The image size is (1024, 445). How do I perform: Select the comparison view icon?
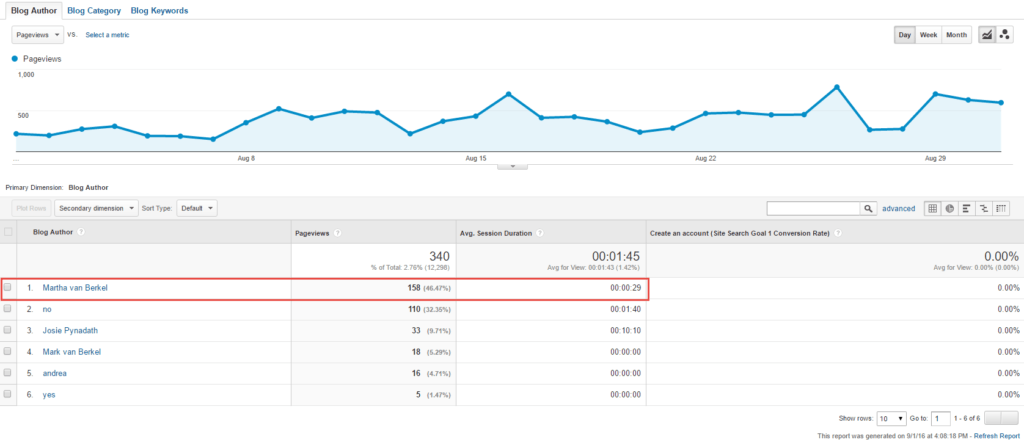pyautogui.click(x=984, y=208)
